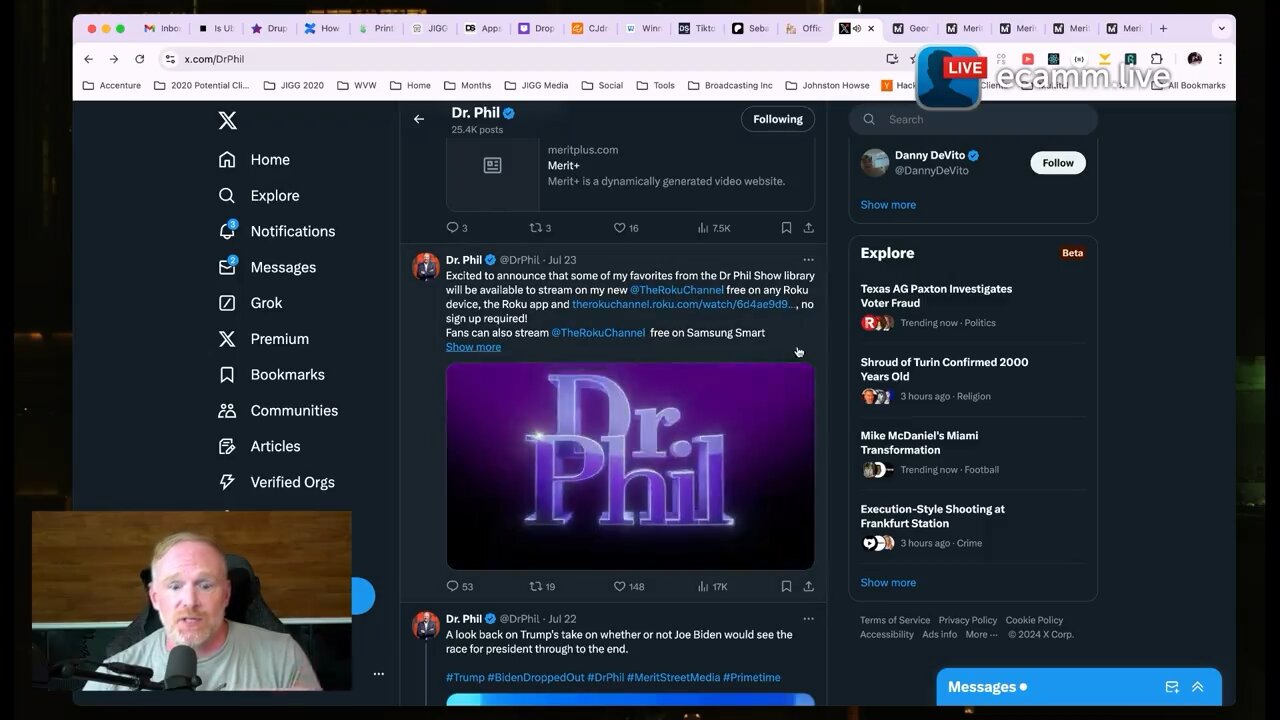Screen dimensions: 1280x720
Task: Repost the Merit+ post with 3 reposts
Action: click(540, 228)
